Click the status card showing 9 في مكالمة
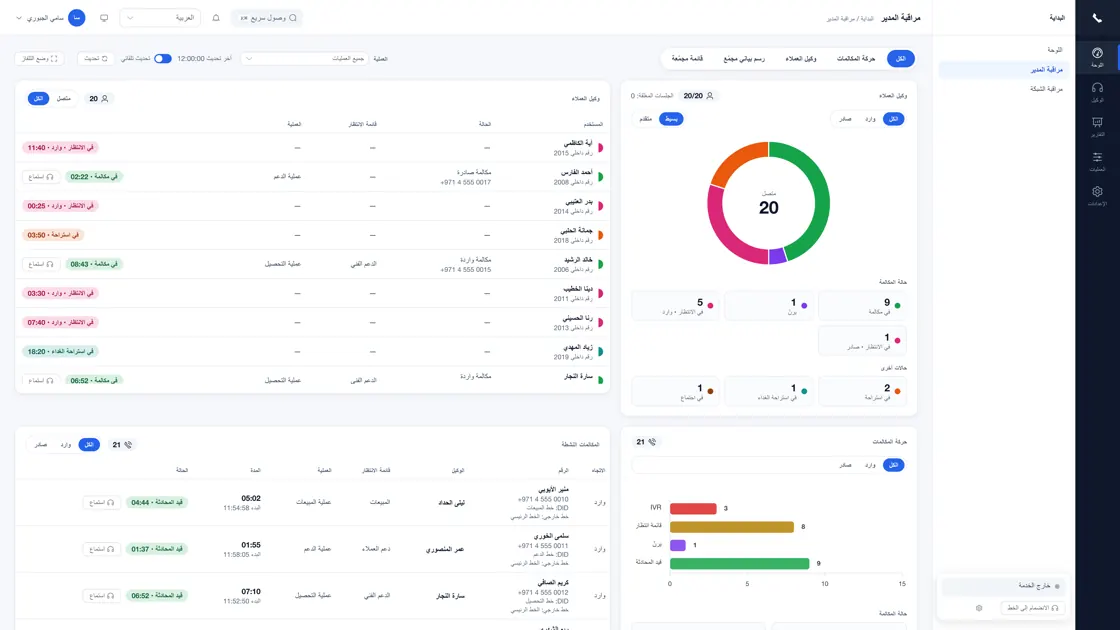 [x=863, y=306]
